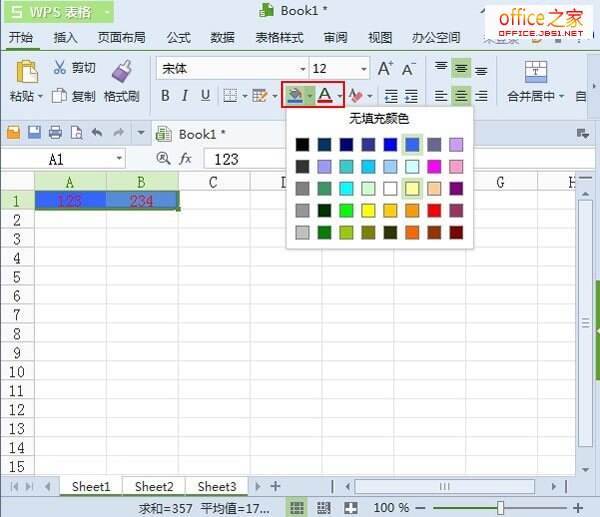Click the Save icon in quick toolbar
Viewport: 600px width, 517px height.
[34, 133]
